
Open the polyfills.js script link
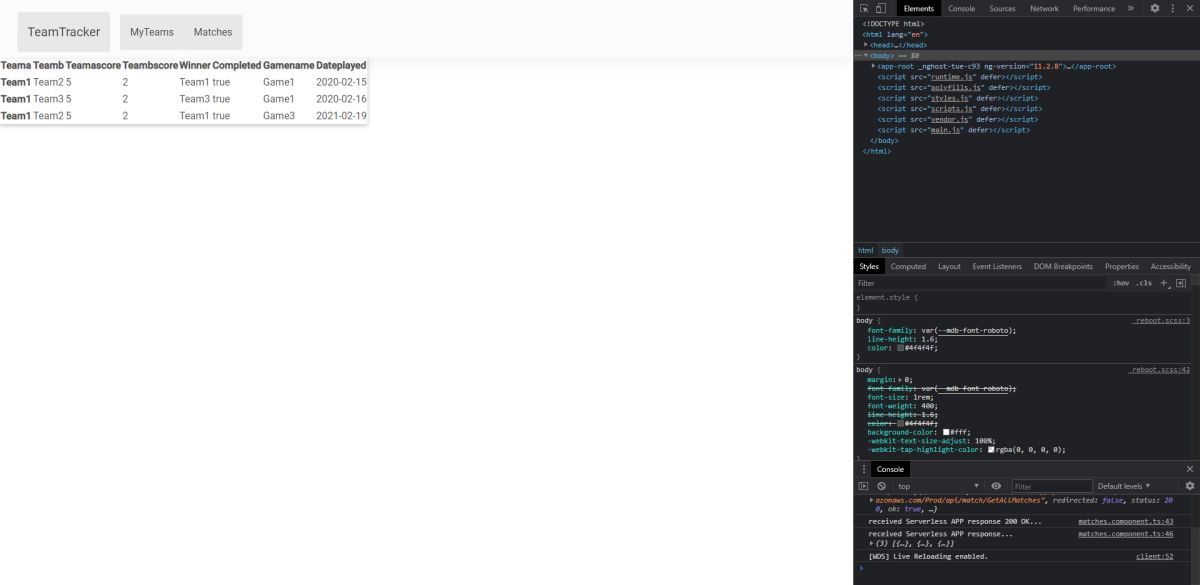click(x=956, y=87)
